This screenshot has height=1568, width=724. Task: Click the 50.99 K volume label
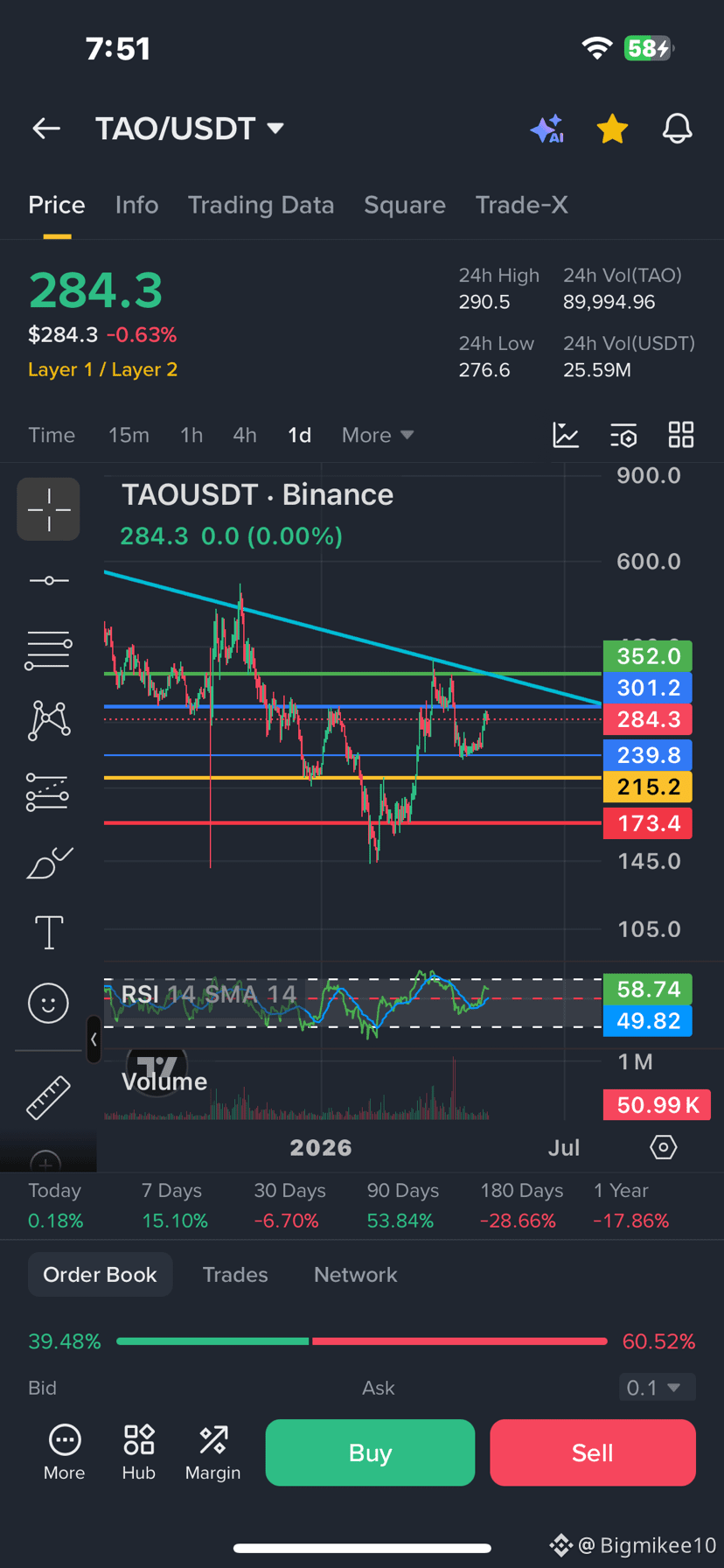(x=657, y=1105)
